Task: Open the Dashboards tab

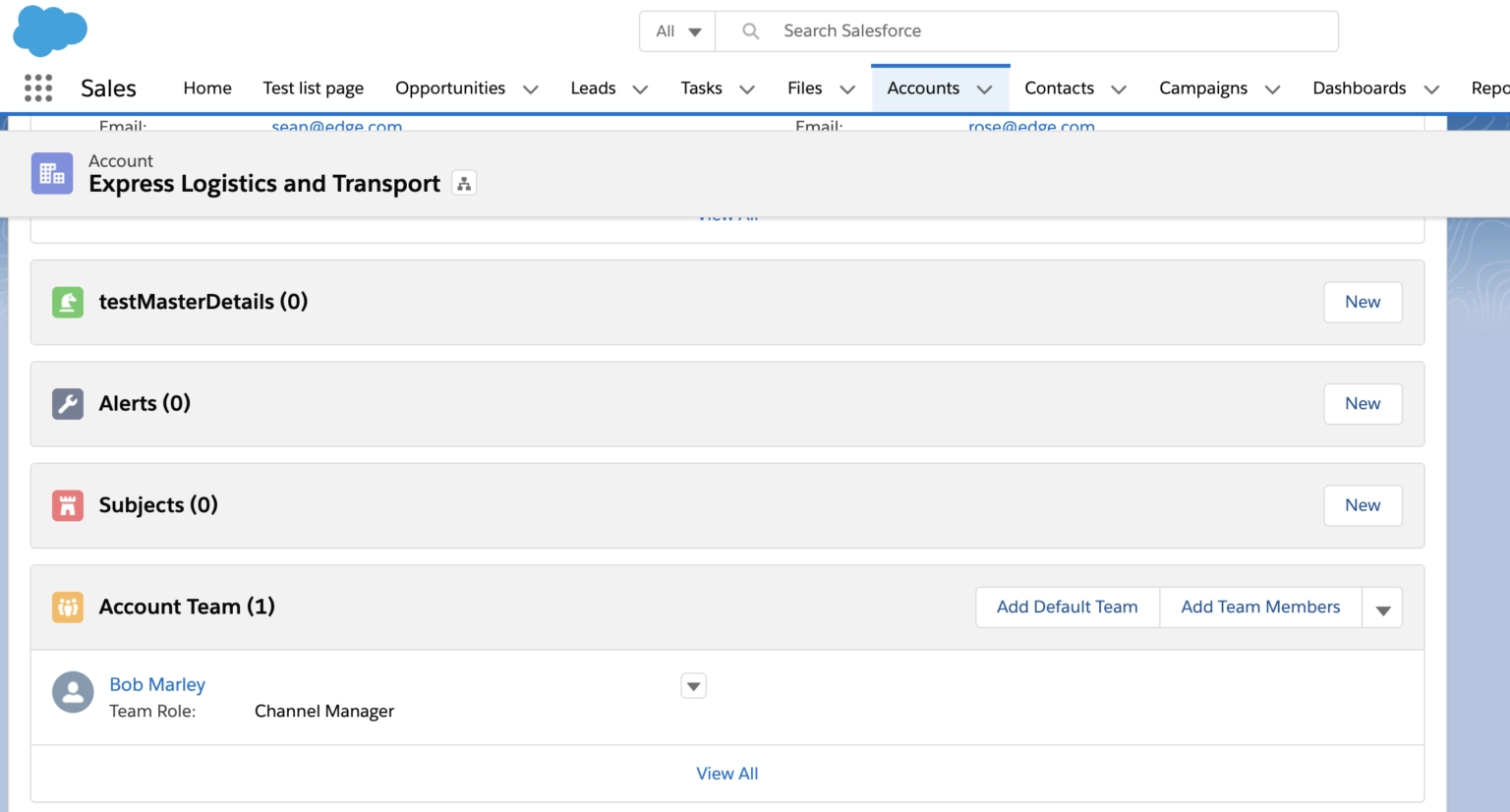Action: [1359, 87]
